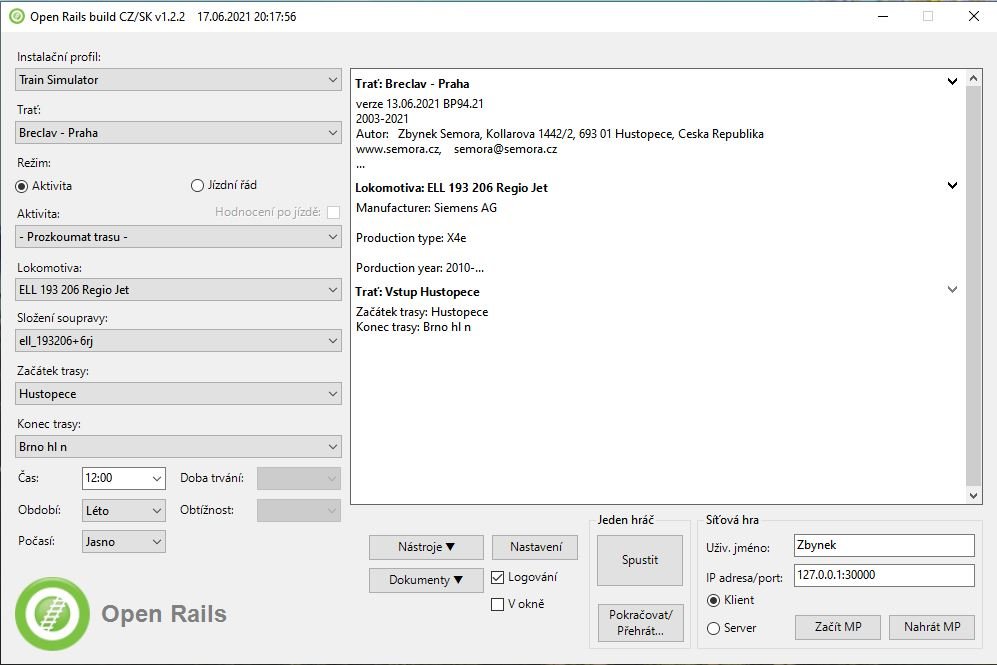
Task: Open the Složení soupravy dropdown
Action: tap(178, 341)
